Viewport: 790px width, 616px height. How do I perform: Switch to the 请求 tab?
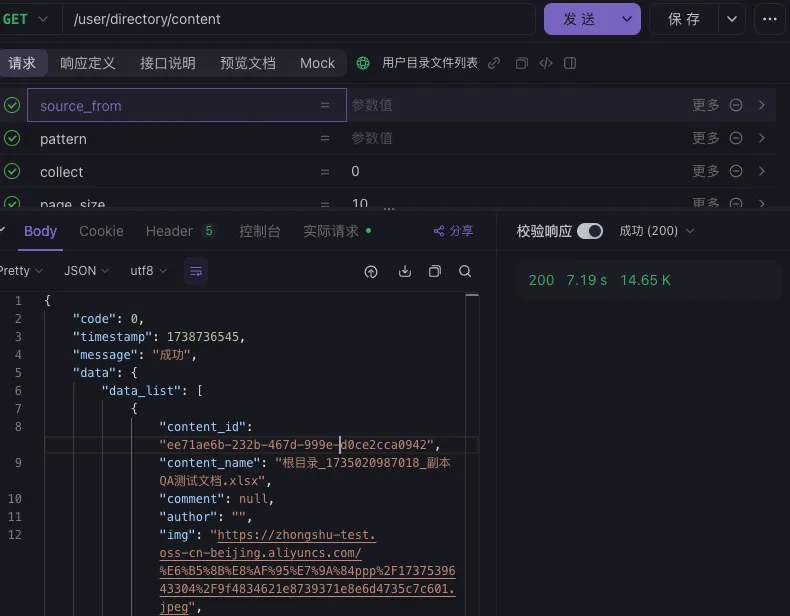(x=22, y=63)
